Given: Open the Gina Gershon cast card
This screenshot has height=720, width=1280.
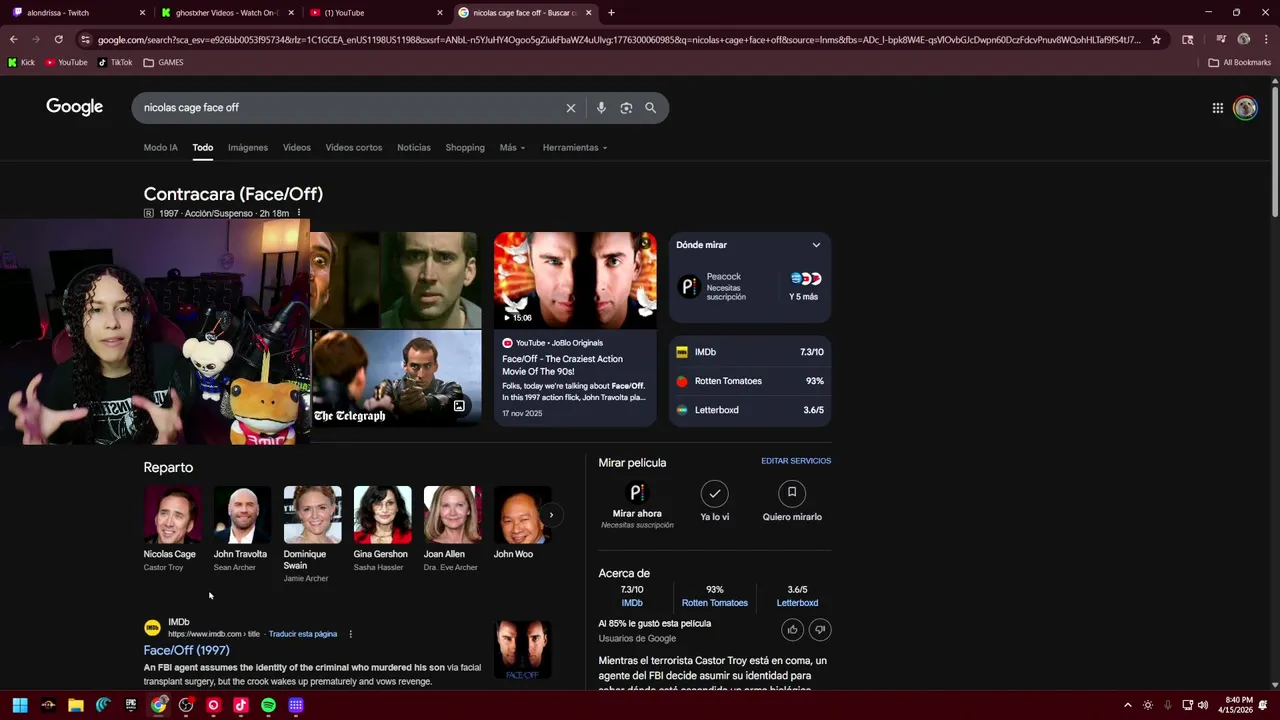Looking at the screenshot, I should tap(382, 530).
